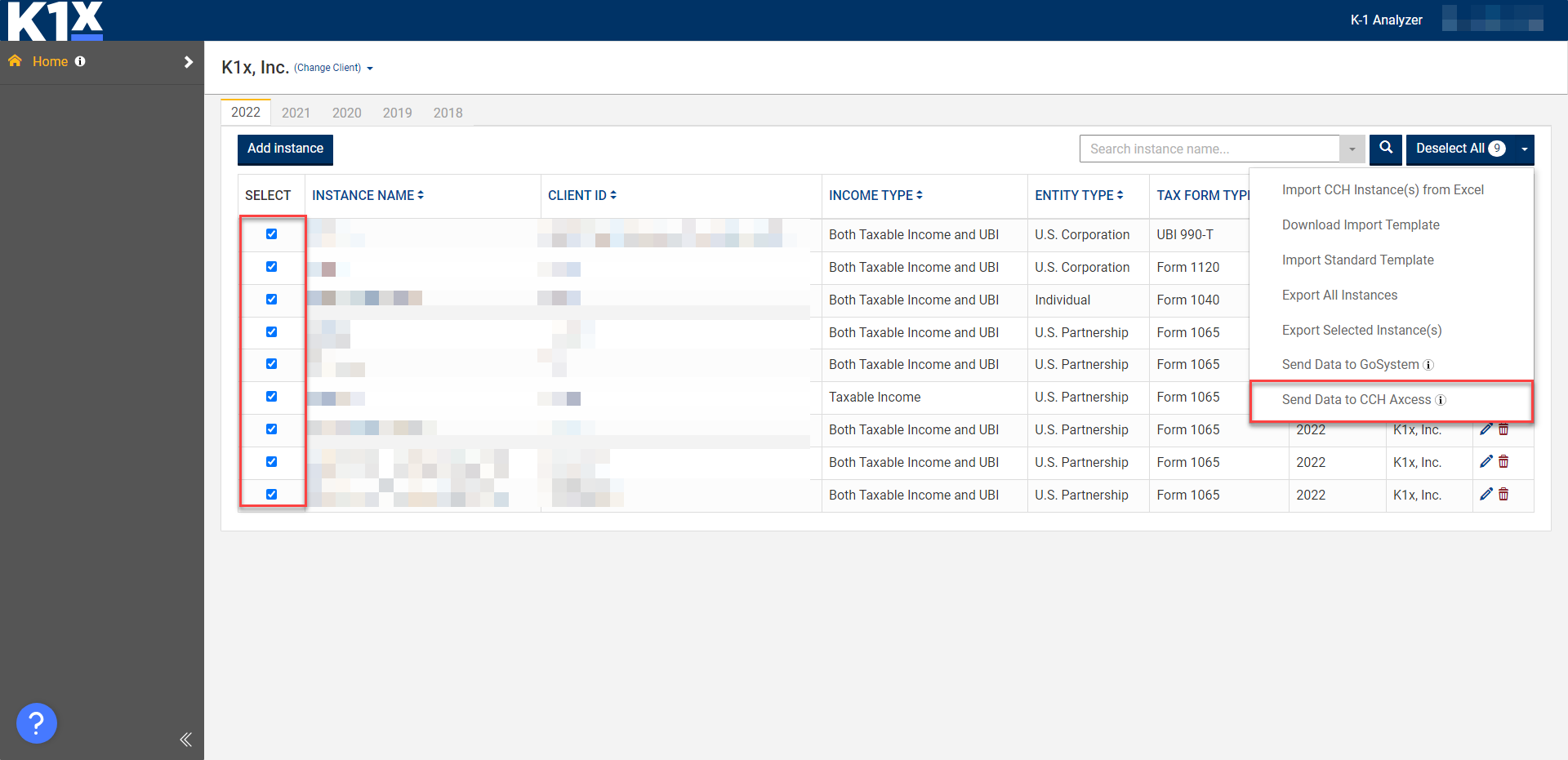Select the Home icon in sidebar
Image resolution: width=1568 pixels, height=760 pixels.
coord(15,60)
